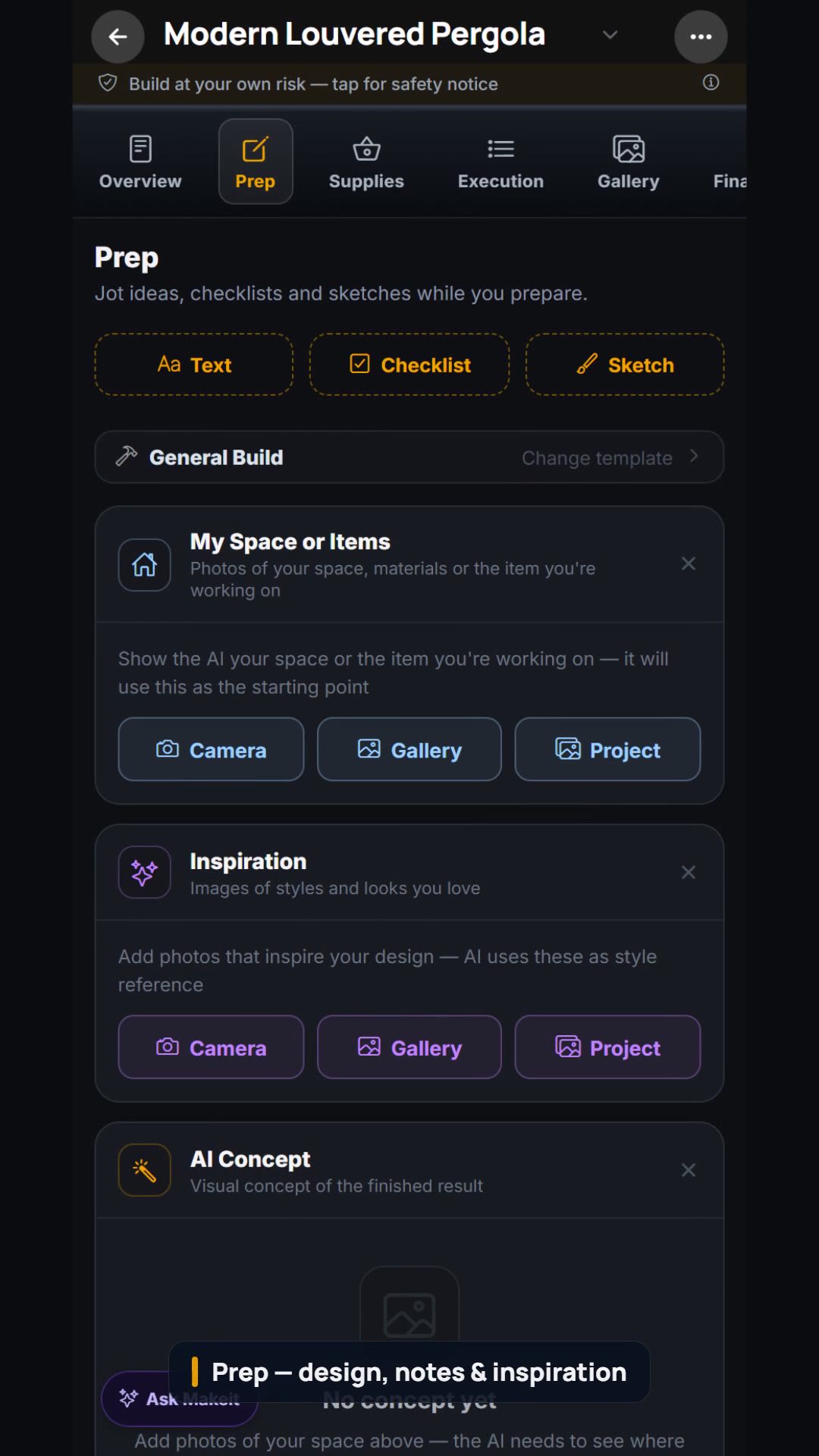The width and height of the screenshot is (819, 1456).
Task: Open the three-dot more options menu
Action: [701, 36]
